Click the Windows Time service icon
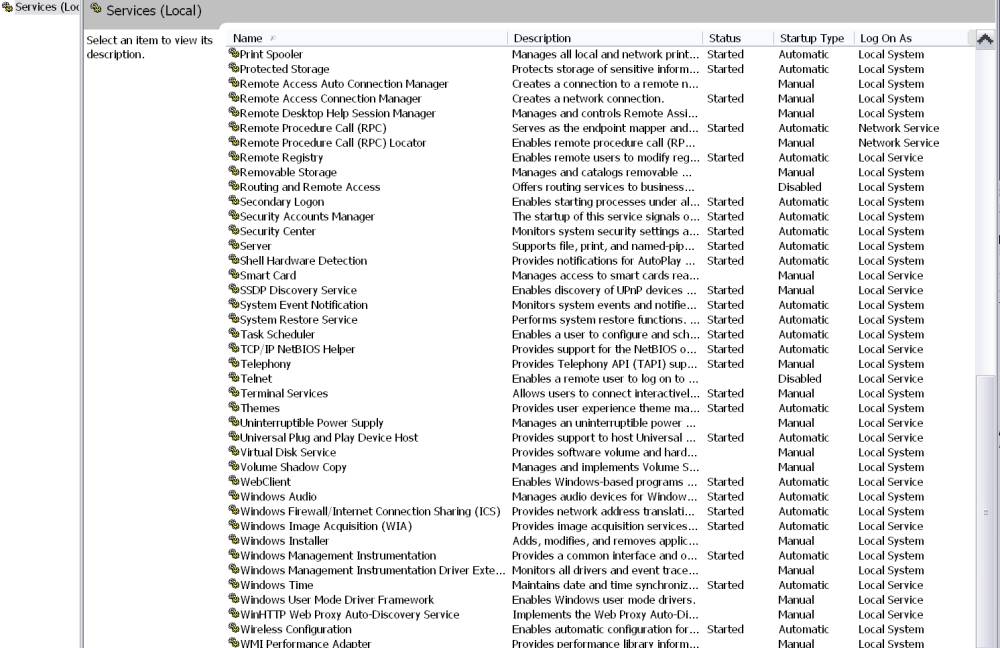Image resolution: width=1000 pixels, height=648 pixels. coord(234,584)
